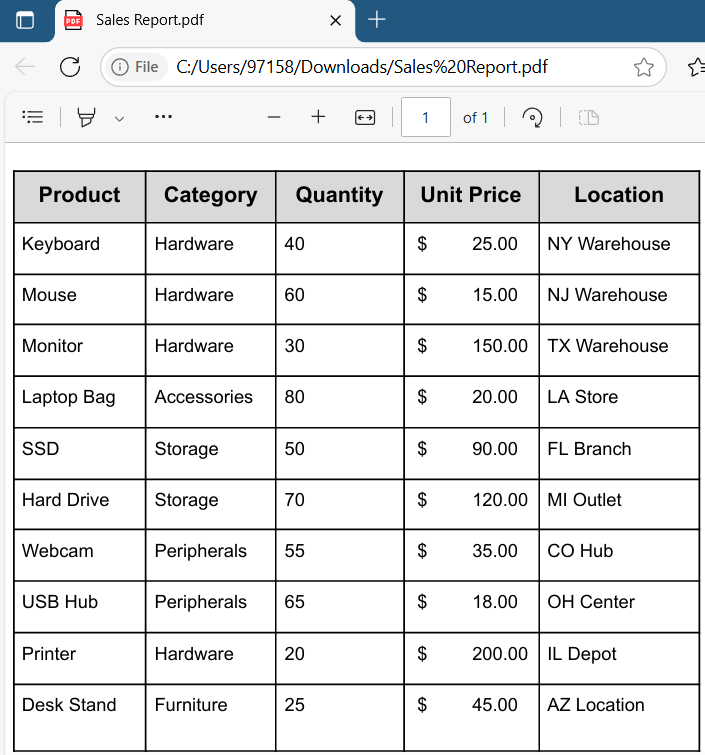Open the favorites list icon
705x755 pixels.
[697, 67]
